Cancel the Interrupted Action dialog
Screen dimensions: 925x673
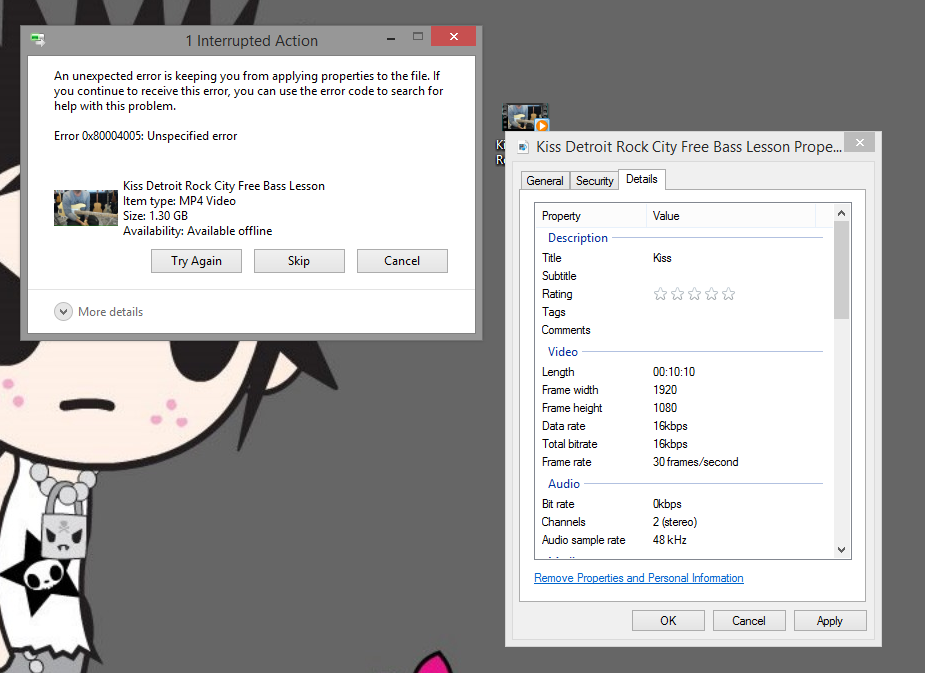tap(402, 261)
